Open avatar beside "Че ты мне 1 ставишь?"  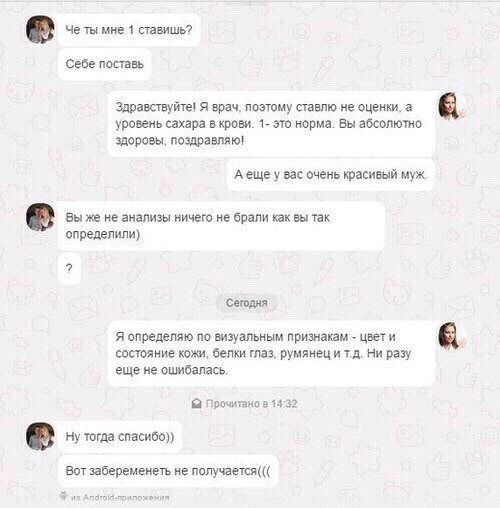tap(40, 29)
